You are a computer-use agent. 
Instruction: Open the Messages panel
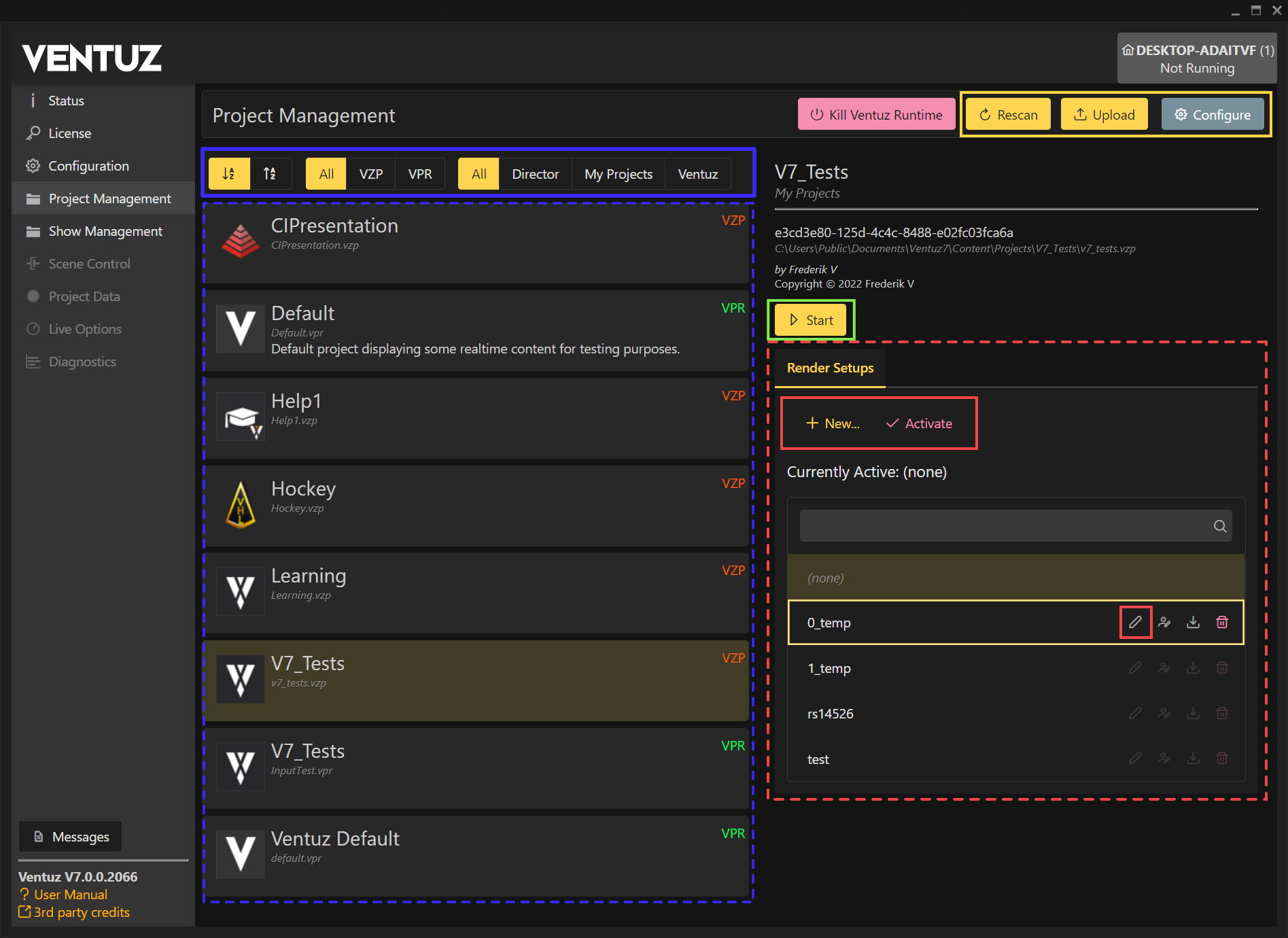(70, 836)
